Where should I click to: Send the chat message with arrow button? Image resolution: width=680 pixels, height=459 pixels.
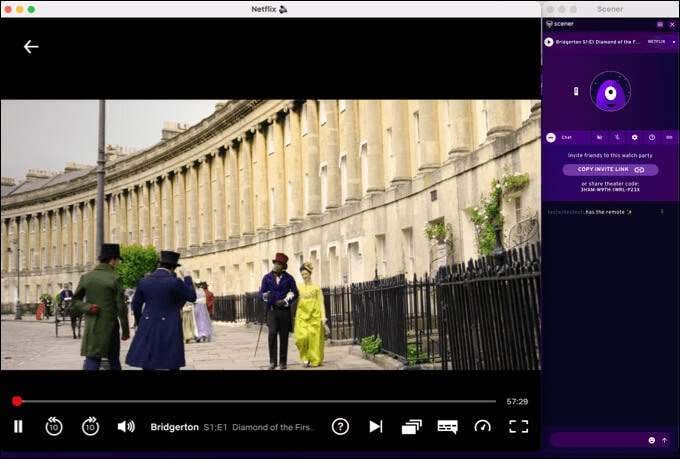[664, 440]
